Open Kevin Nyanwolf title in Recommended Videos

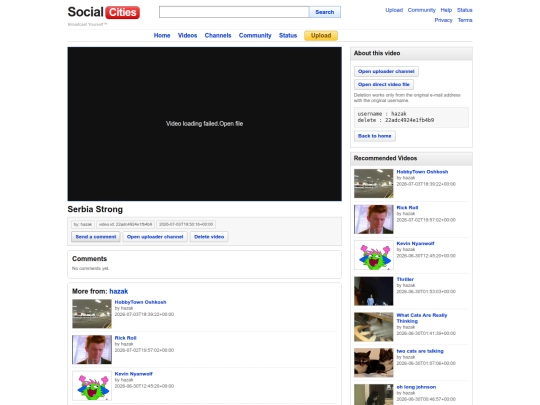point(415,243)
